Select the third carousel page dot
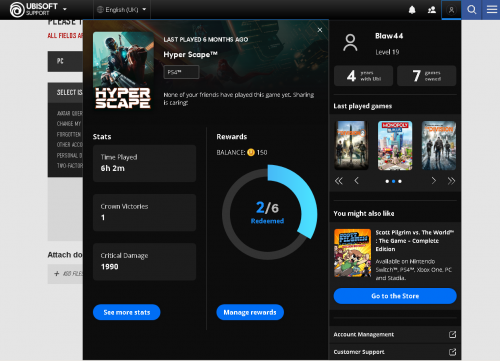 (400, 181)
